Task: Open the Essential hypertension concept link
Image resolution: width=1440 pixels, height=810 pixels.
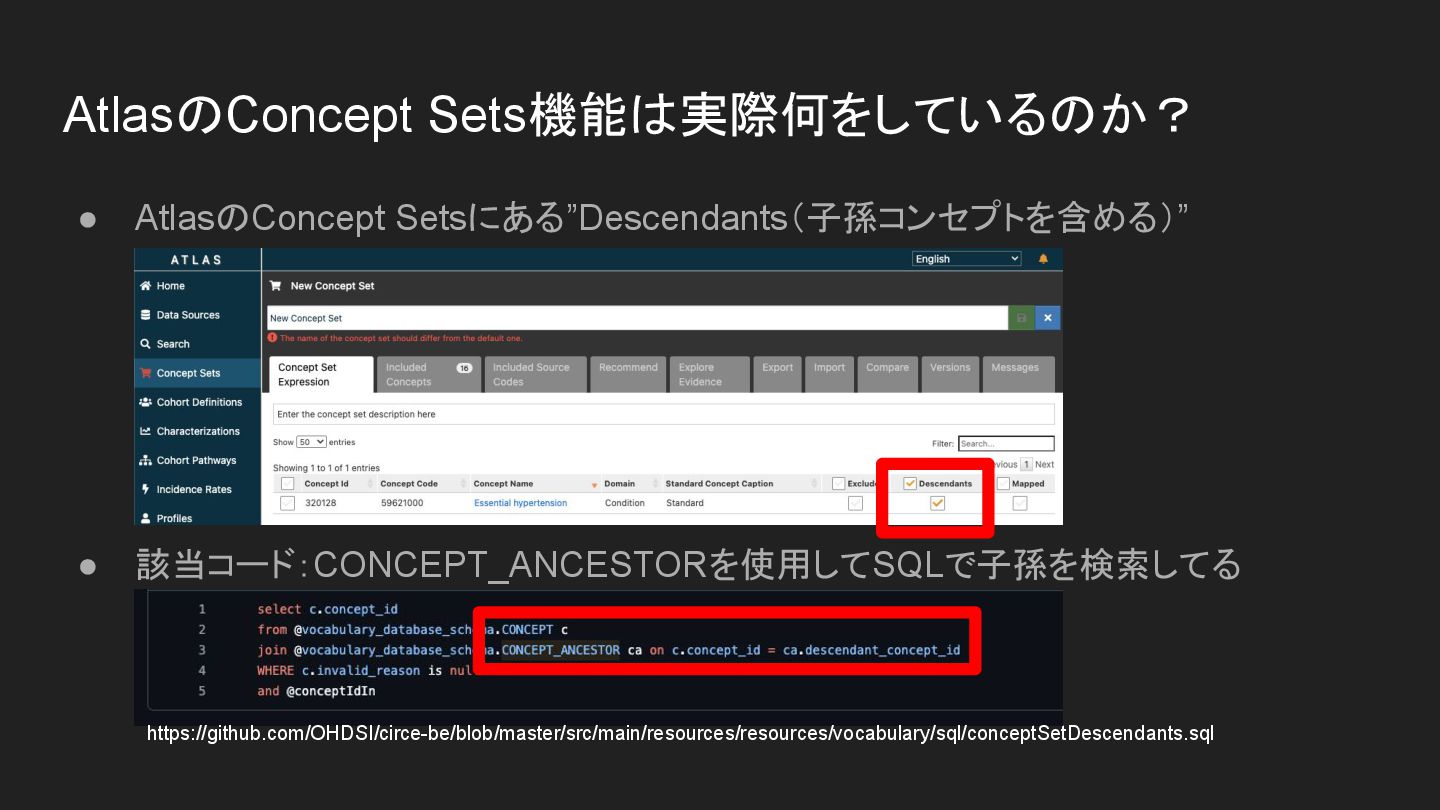Action: tap(520, 503)
